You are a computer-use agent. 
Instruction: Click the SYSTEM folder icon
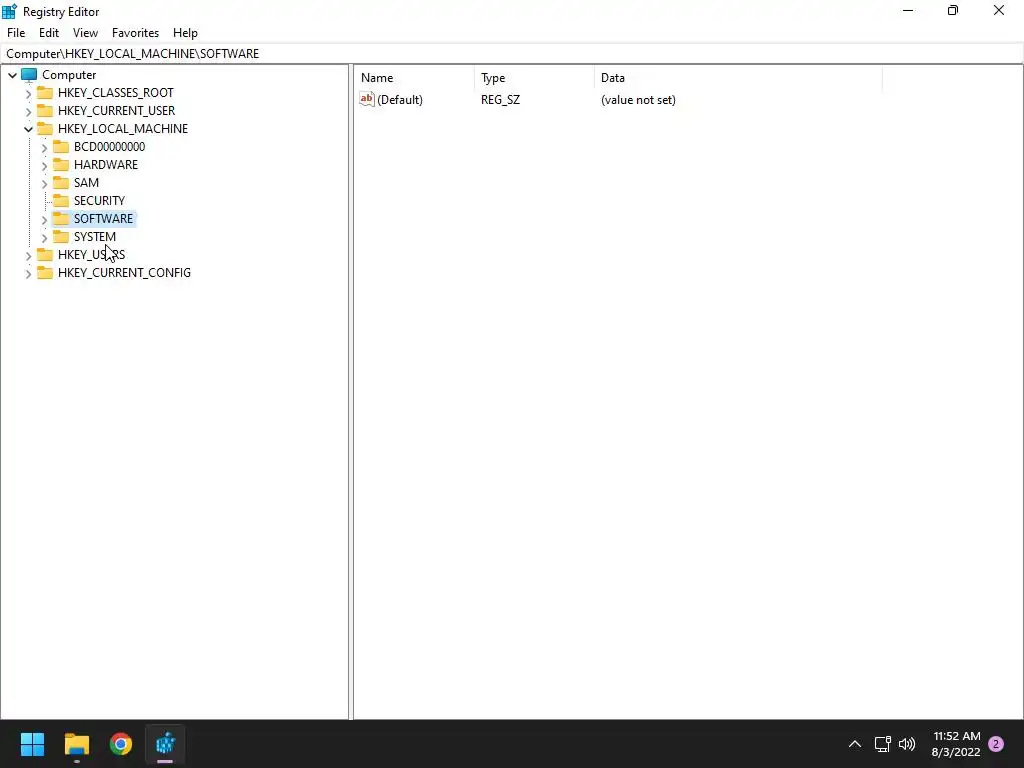coord(61,236)
